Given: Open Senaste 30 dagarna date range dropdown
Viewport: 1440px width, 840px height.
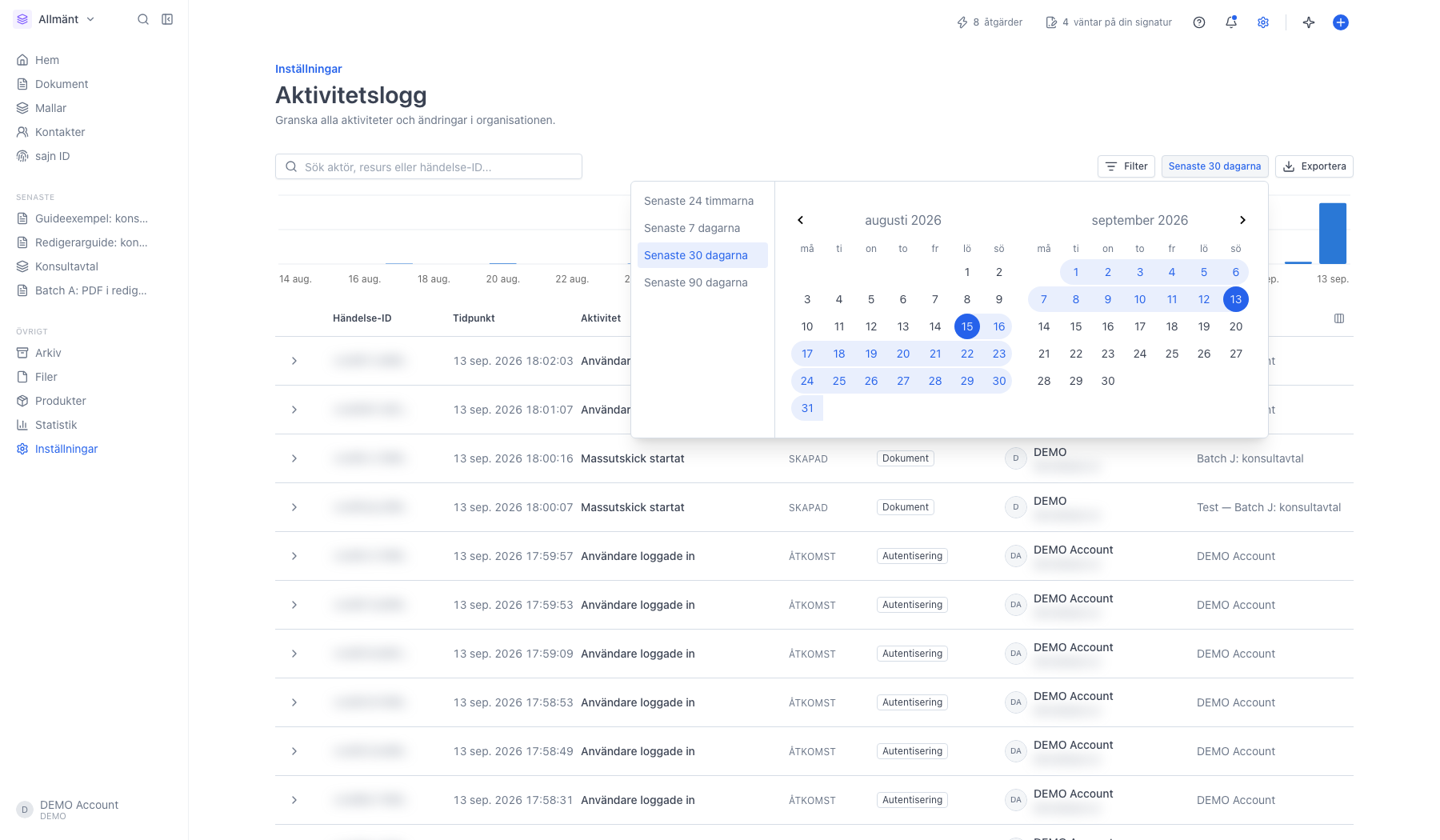Looking at the screenshot, I should click(1214, 166).
